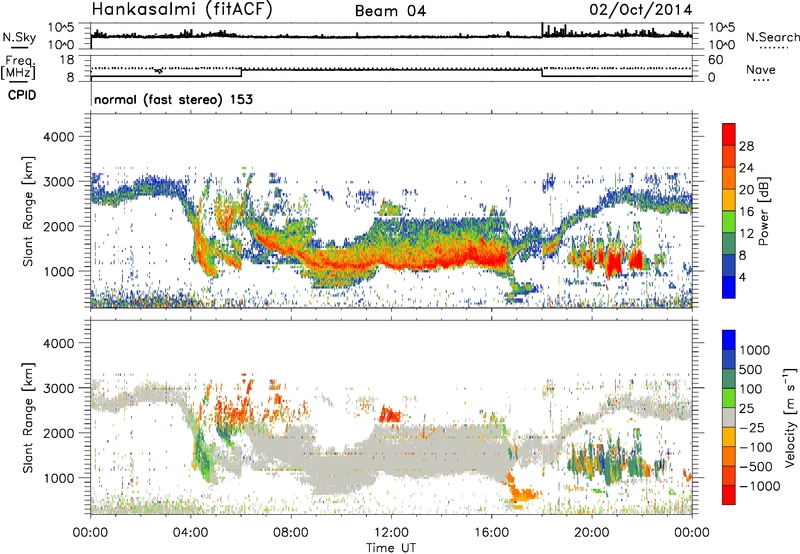
Task: Click power panel 'Slant Range [km]' axis label
Action: pos(28,211)
